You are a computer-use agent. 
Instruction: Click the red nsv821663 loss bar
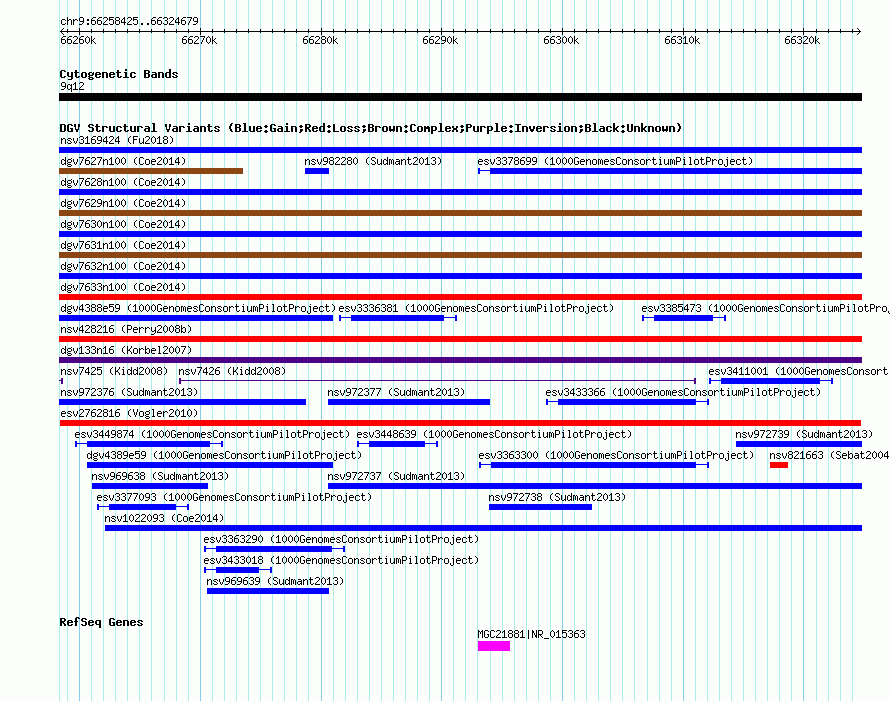[779, 465]
